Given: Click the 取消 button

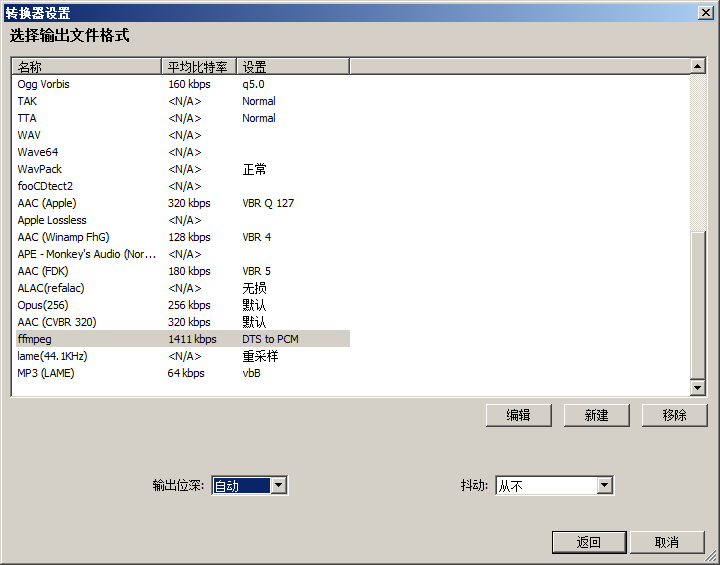Looking at the screenshot, I should pyautogui.click(x=667, y=542).
